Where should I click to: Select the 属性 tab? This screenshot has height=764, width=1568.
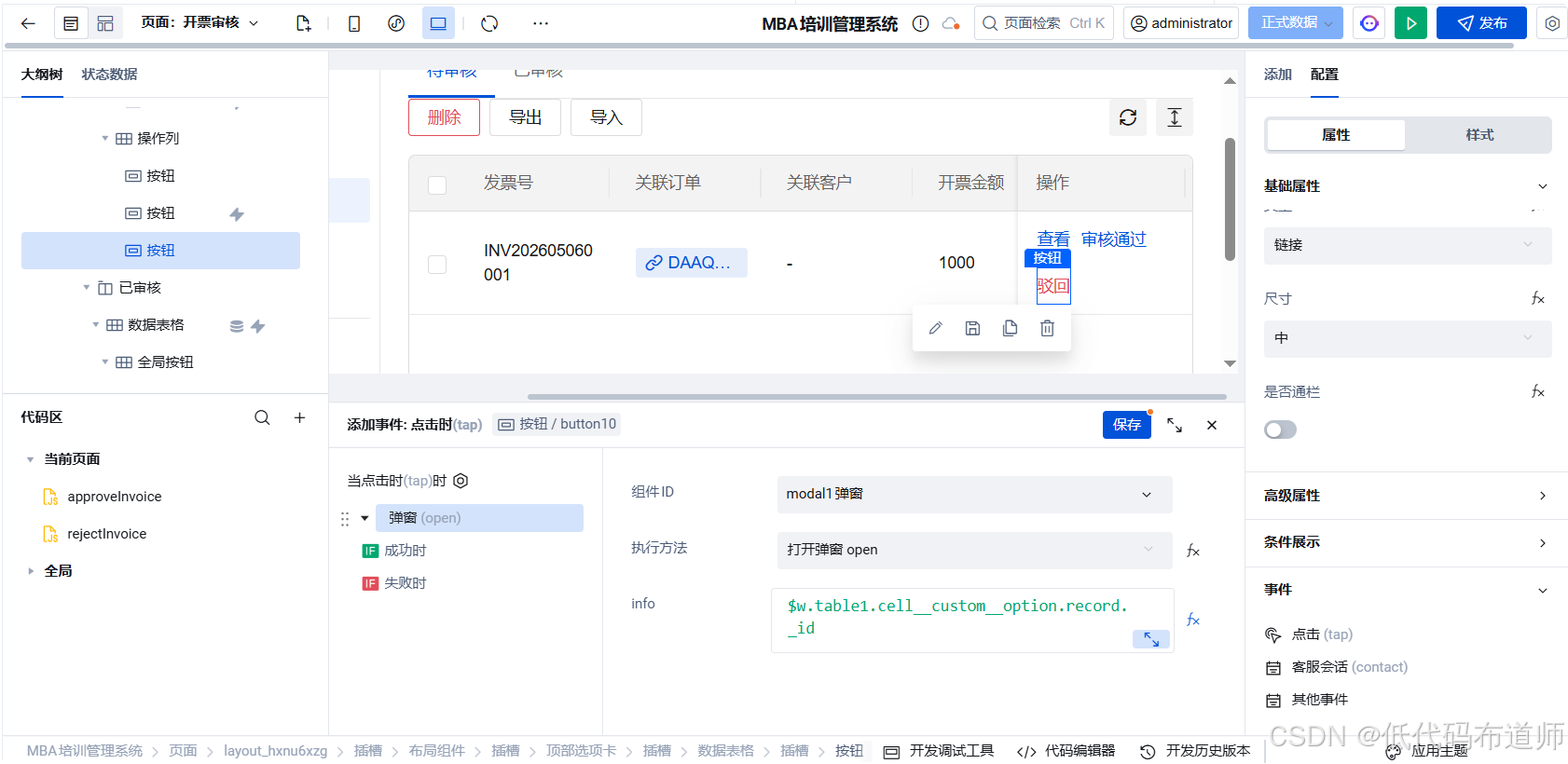[1336, 135]
